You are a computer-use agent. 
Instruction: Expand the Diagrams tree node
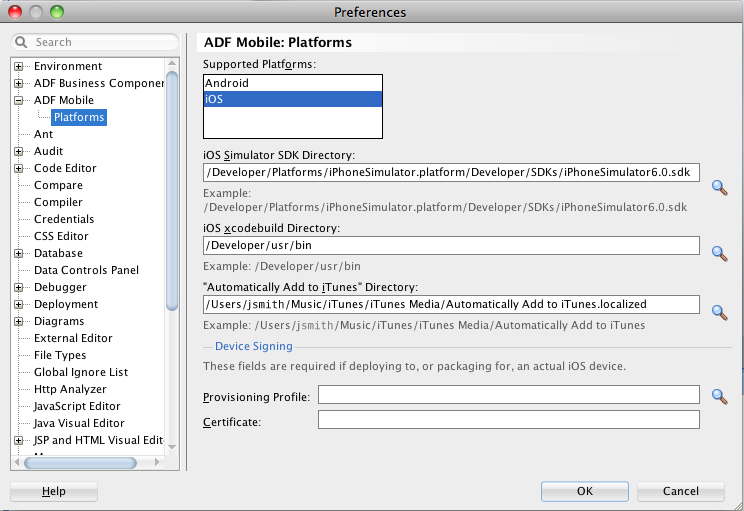tap(19, 321)
